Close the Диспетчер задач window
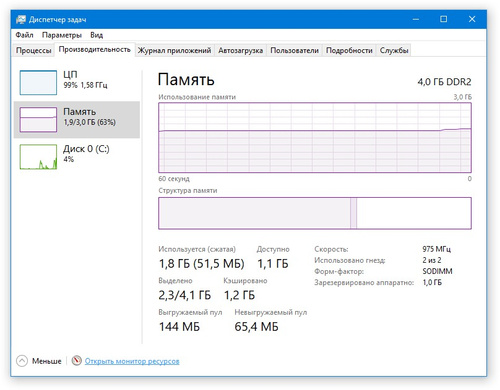 [x=472, y=19]
